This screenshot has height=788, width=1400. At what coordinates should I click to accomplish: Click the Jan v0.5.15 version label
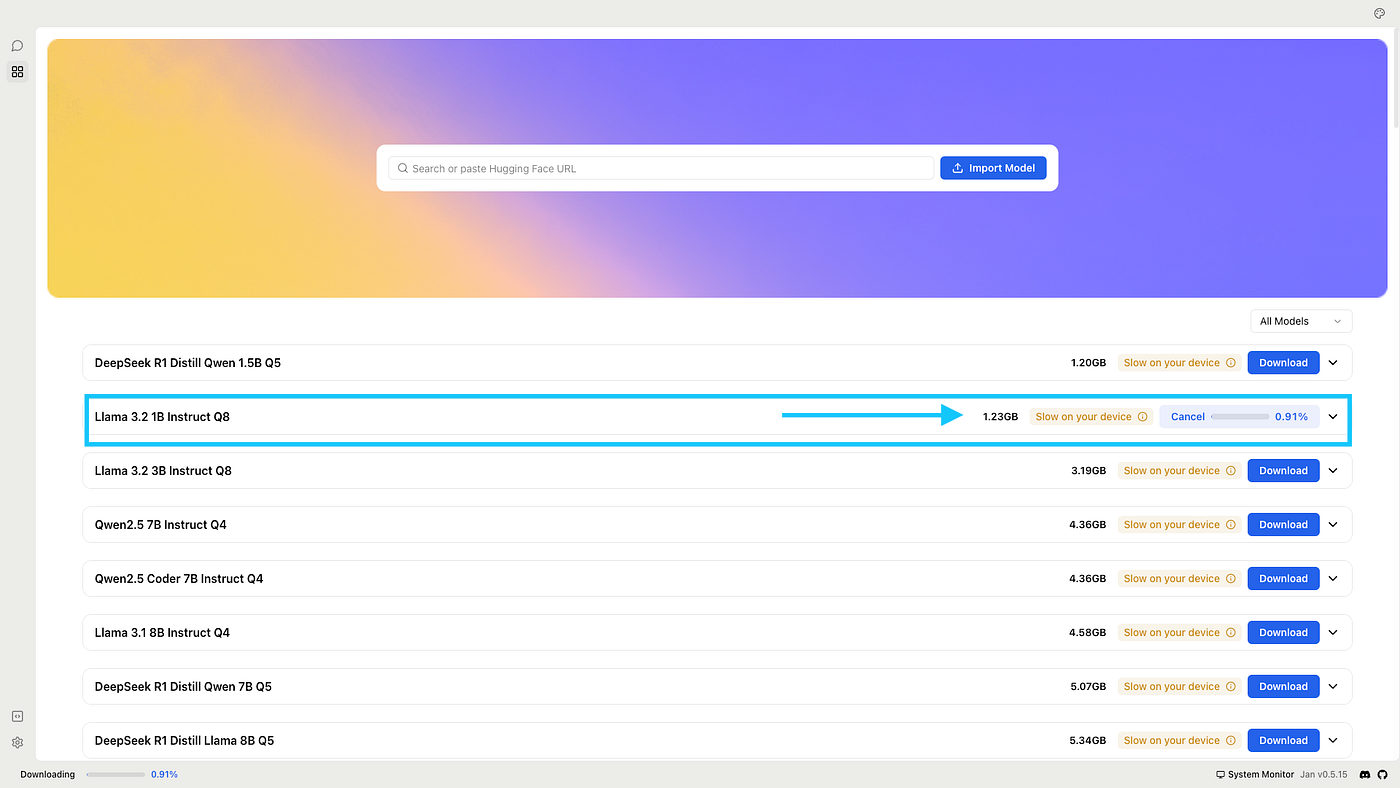coord(1324,775)
